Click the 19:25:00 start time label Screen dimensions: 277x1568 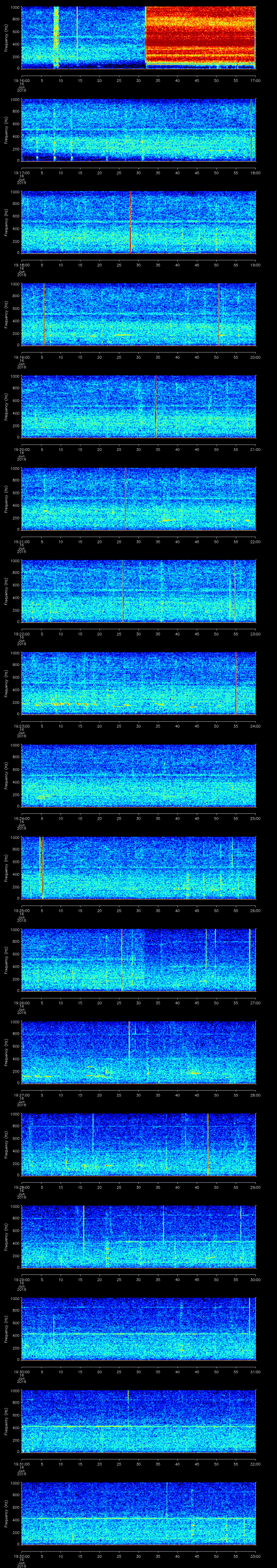click(22, 910)
